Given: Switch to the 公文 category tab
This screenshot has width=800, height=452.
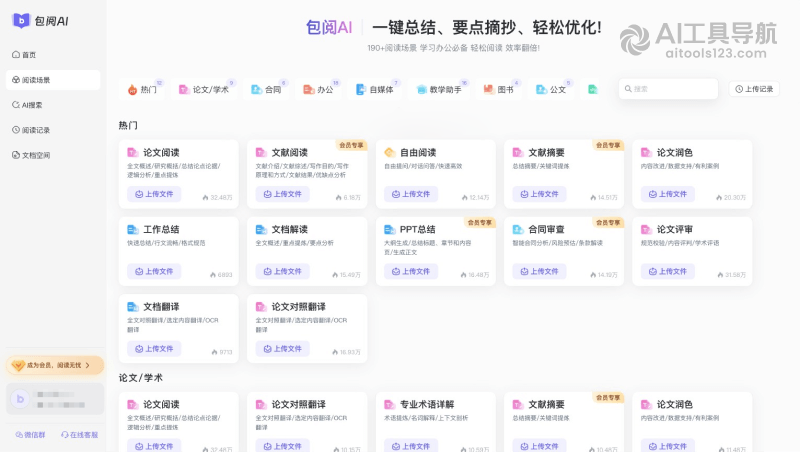Looking at the screenshot, I should coord(551,89).
